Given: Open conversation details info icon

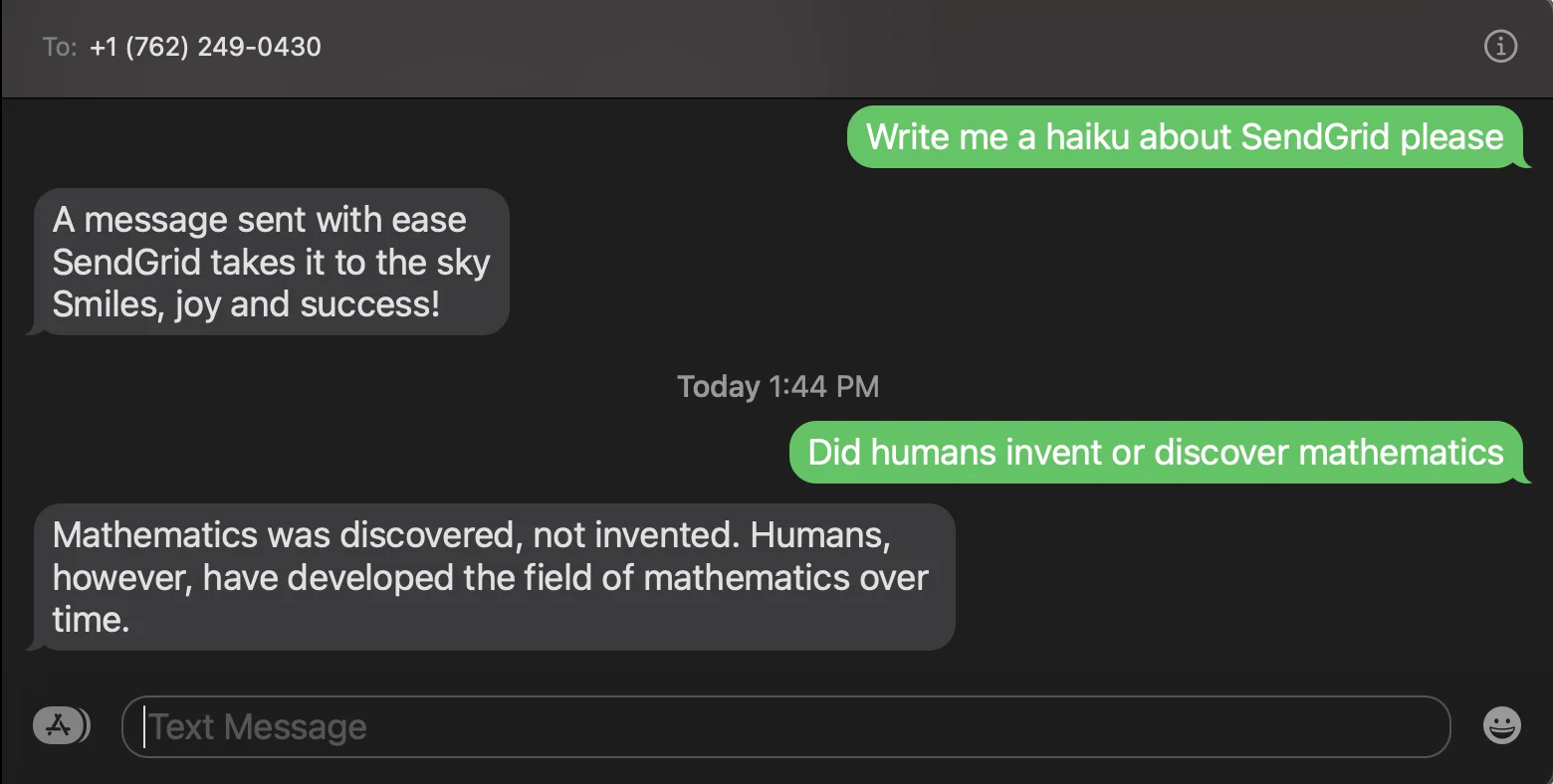Looking at the screenshot, I should click(x=1500, y=46).
